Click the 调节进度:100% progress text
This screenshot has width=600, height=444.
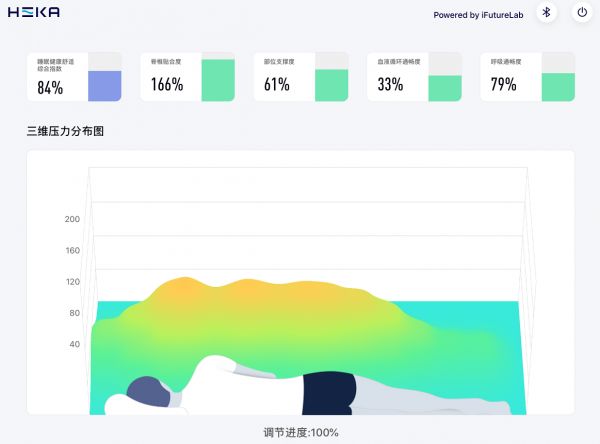300,433
